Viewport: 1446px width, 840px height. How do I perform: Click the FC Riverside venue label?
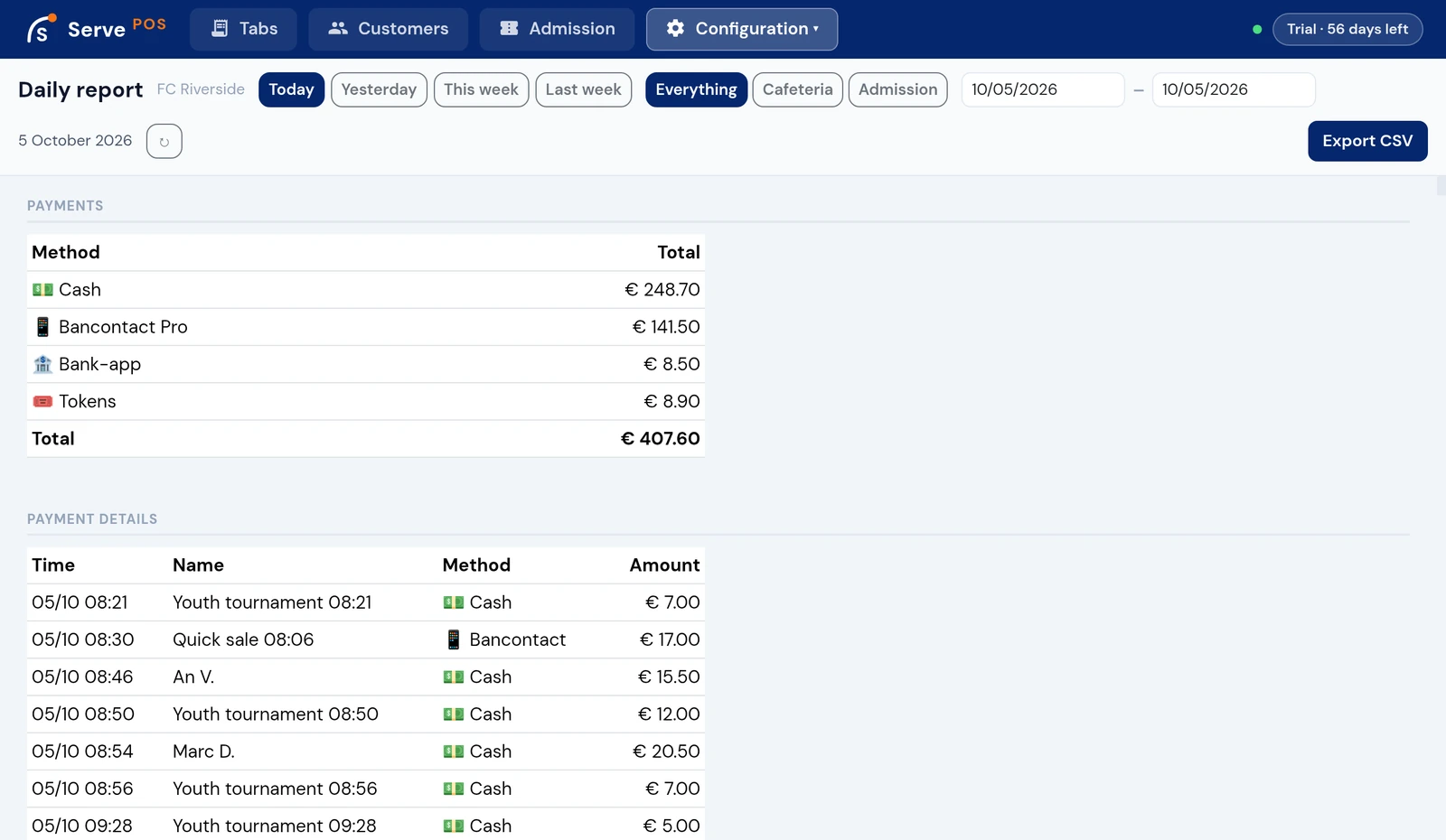(x=201, y=89)
